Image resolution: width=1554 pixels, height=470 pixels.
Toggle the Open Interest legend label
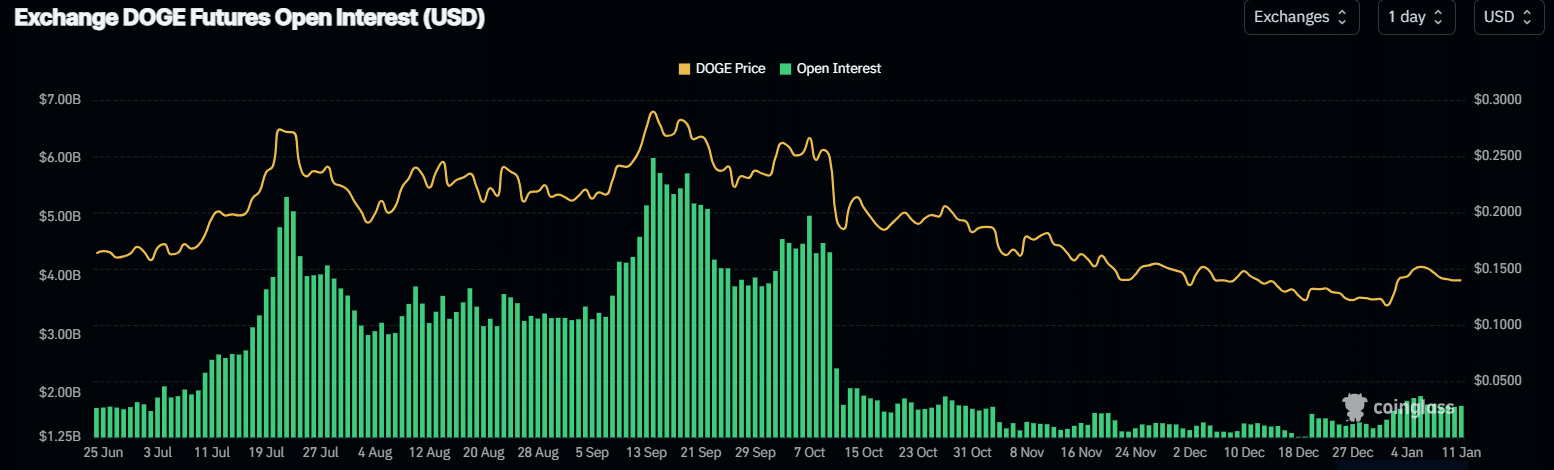838,69
